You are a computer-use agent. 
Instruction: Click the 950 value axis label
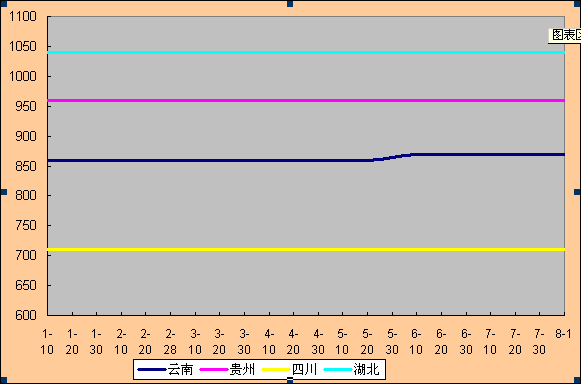[26, 106]
